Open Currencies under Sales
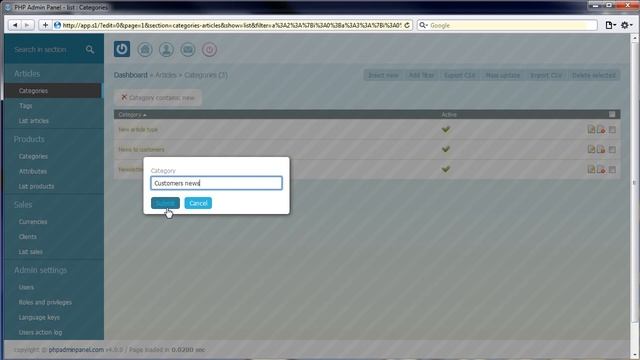Viewport: 640px width, 360px height. point(33,222)
